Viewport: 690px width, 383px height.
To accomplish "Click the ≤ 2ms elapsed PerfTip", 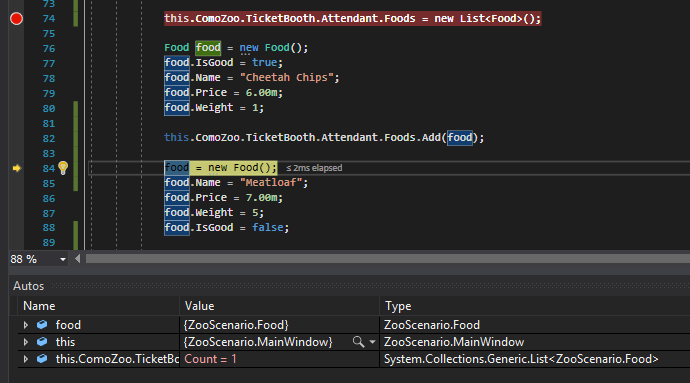I will pyautogui.click(x=314, y=168).
